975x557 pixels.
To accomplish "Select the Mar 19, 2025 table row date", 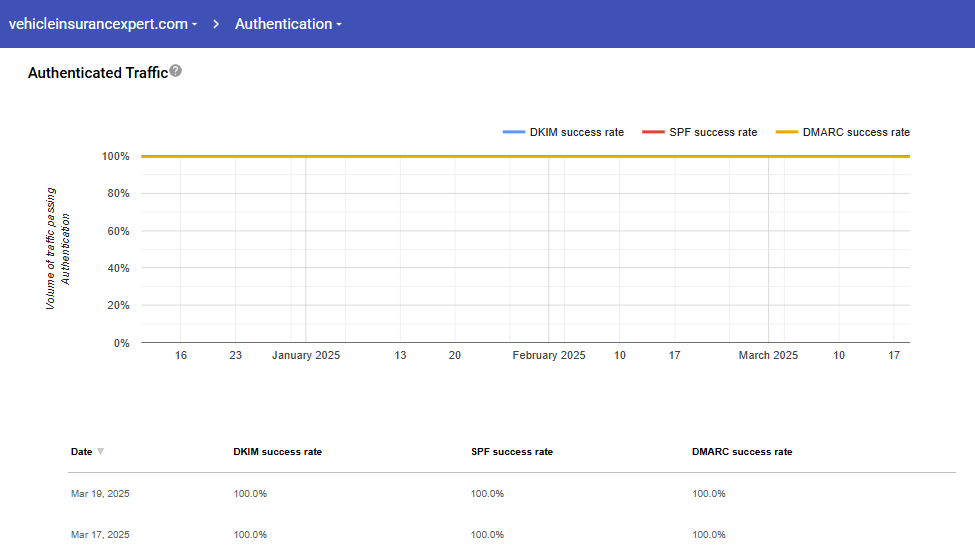I will (x=100, y=494).
